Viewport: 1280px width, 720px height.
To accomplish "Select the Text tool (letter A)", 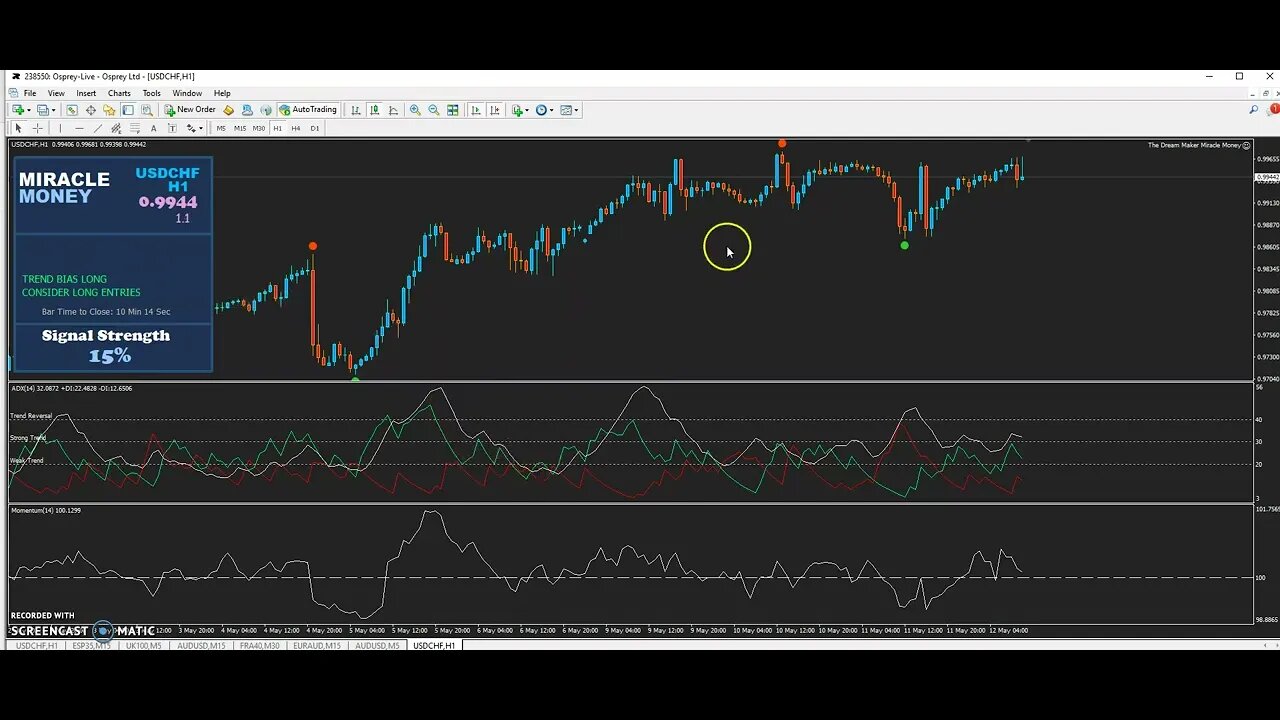I will pyautogui.click(x=153, y=128).
